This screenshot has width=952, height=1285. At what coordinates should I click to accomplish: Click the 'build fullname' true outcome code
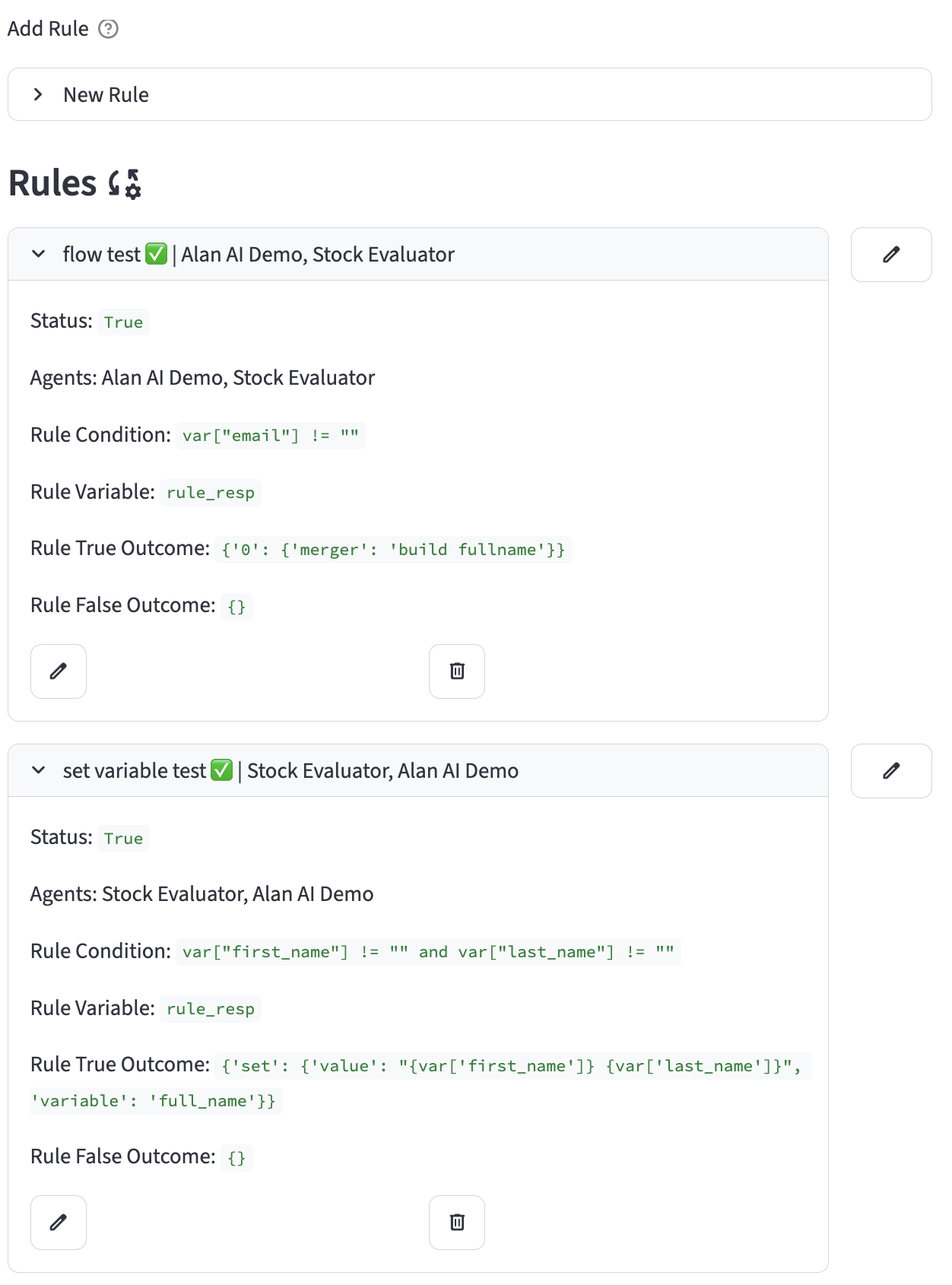coord(393,550)
